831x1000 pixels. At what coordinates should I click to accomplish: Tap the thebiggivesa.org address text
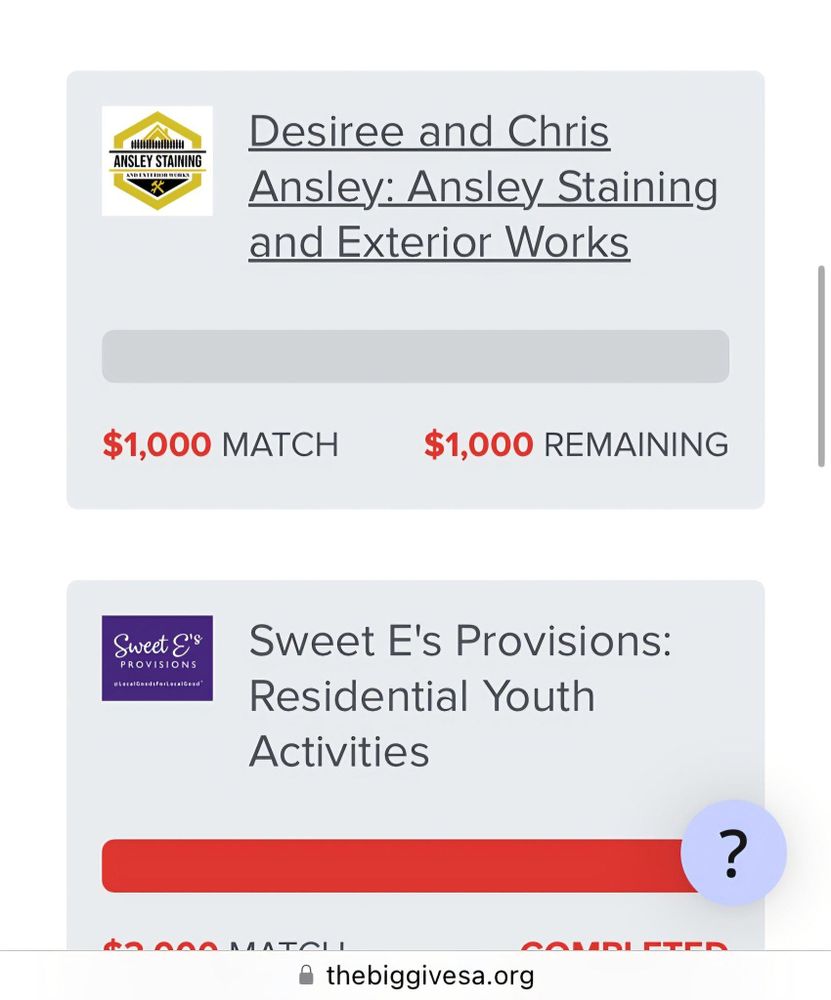click(x=430, y=975)
